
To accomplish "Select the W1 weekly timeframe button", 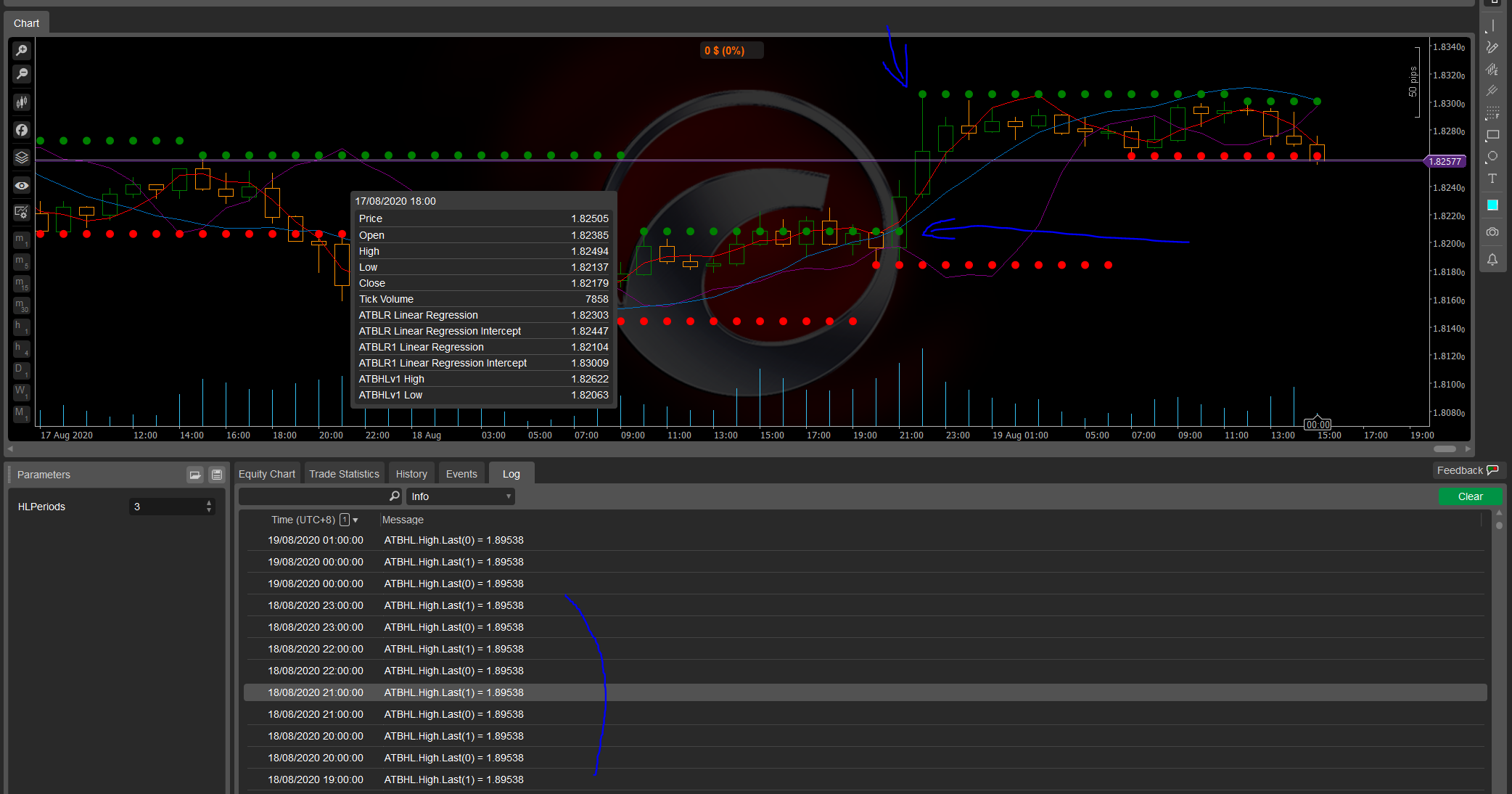I will pyautogui.click(x=22, y=392).
